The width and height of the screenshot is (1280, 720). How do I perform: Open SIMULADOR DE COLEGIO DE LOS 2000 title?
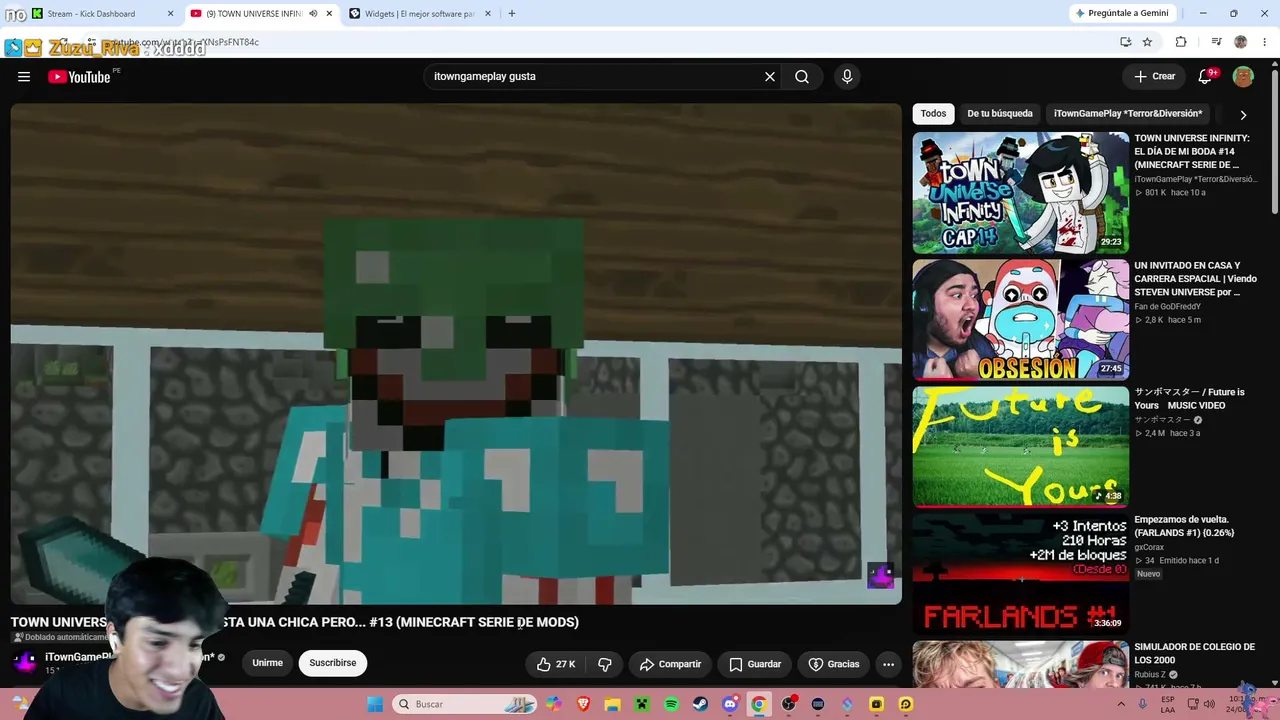click(x=1194, y=654)
